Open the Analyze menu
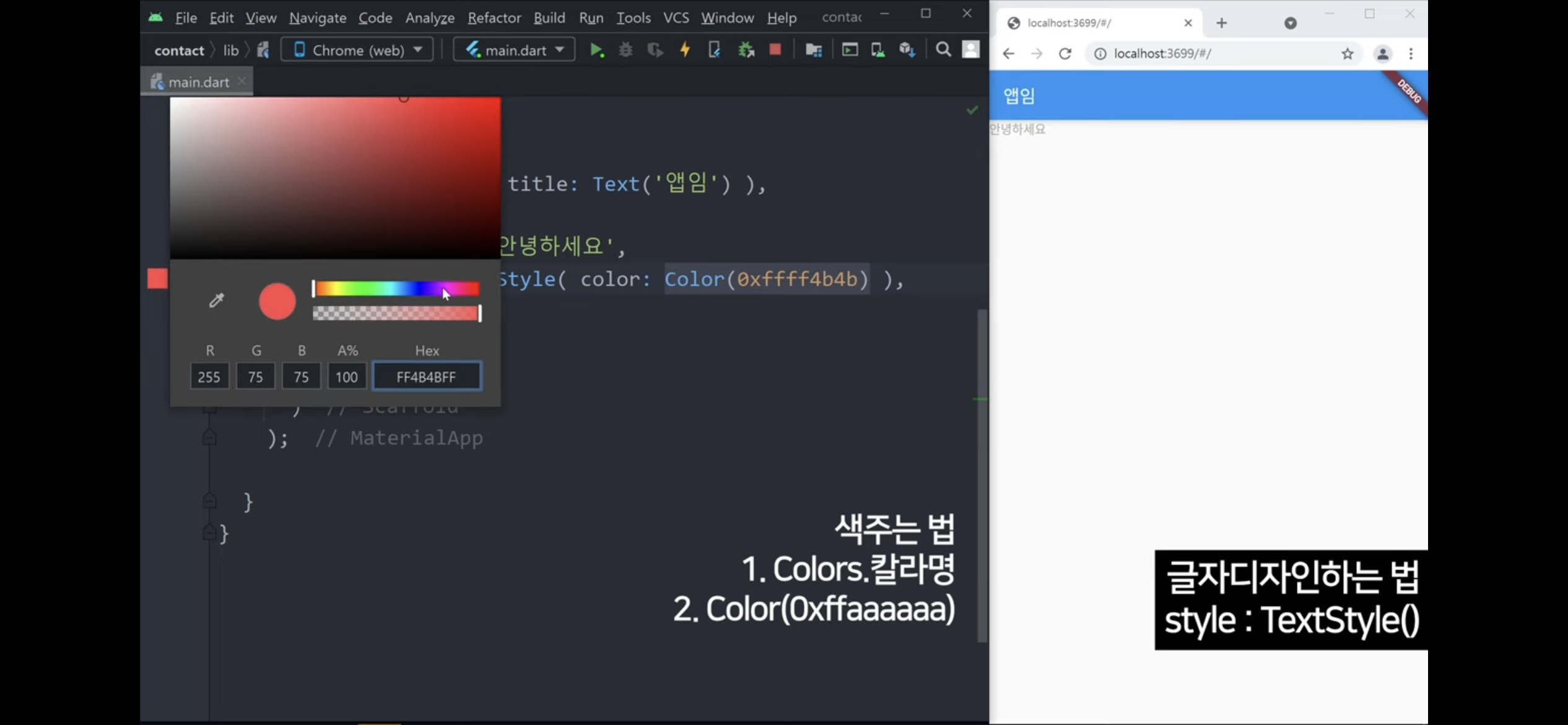 [x=430, y=17]
